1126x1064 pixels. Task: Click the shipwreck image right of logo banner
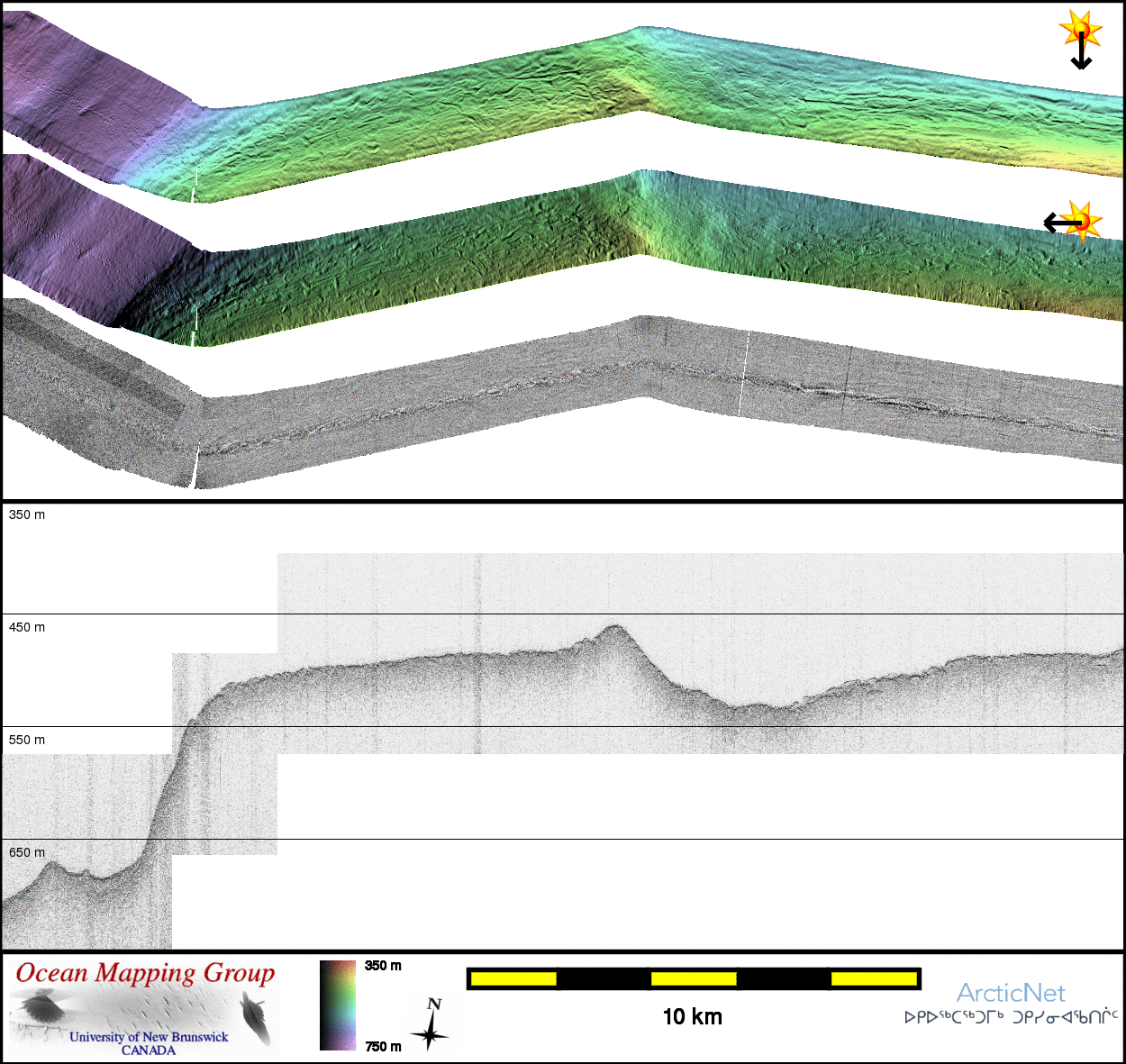255,1016
